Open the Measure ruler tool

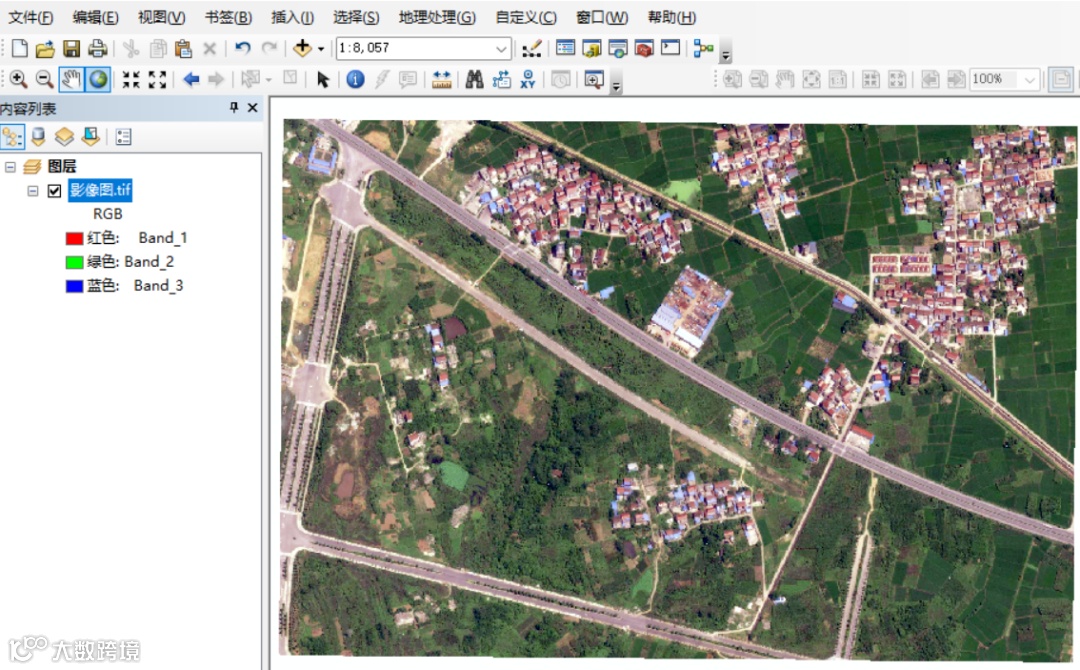[441, 80]
